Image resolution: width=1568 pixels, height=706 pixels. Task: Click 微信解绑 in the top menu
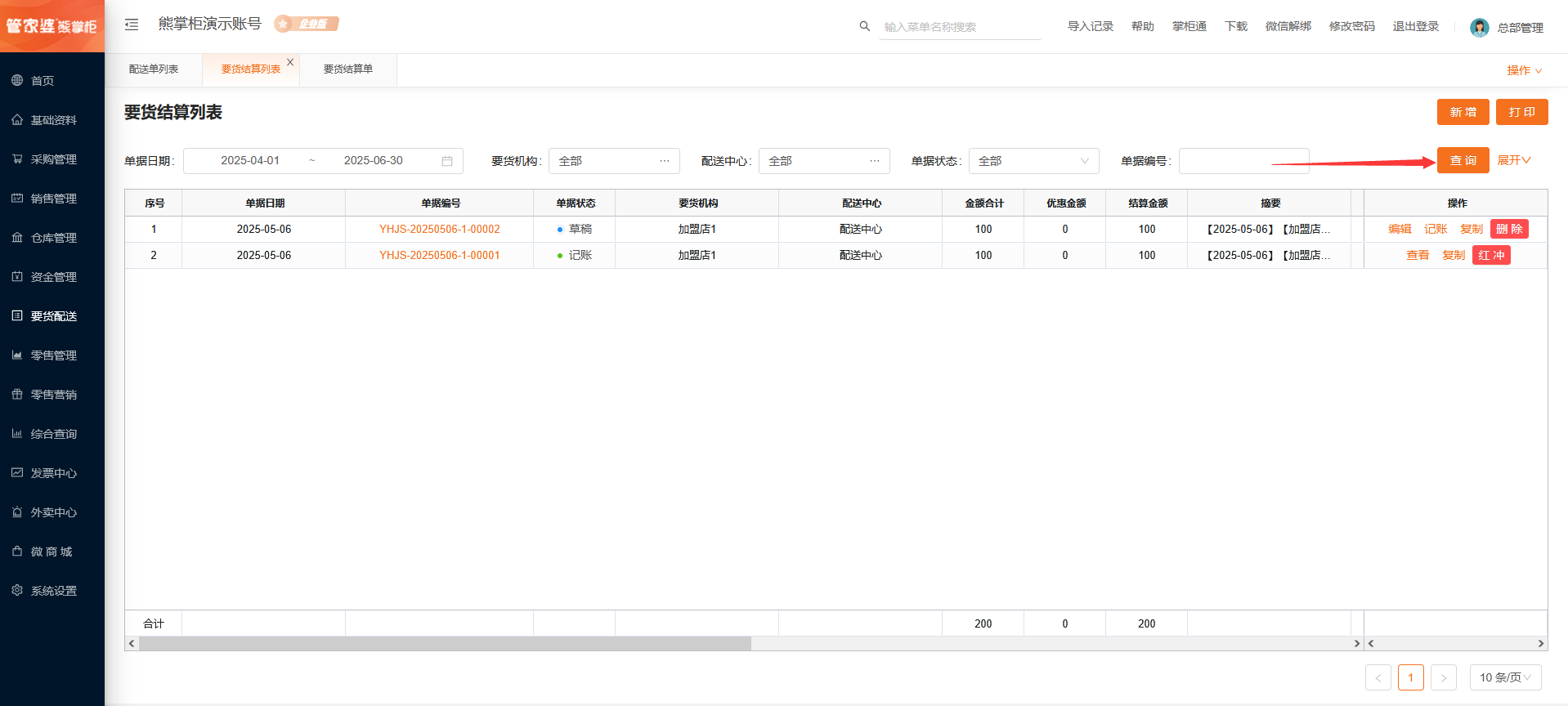(x=1288, y=26)
